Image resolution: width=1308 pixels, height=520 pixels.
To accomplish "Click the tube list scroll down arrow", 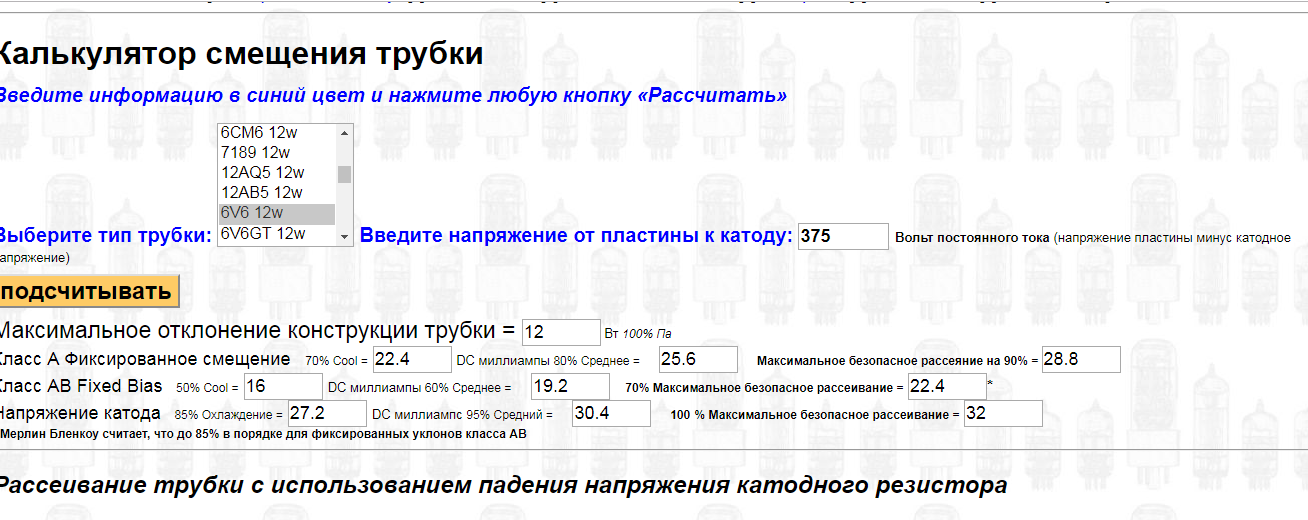I will [345, 236].
